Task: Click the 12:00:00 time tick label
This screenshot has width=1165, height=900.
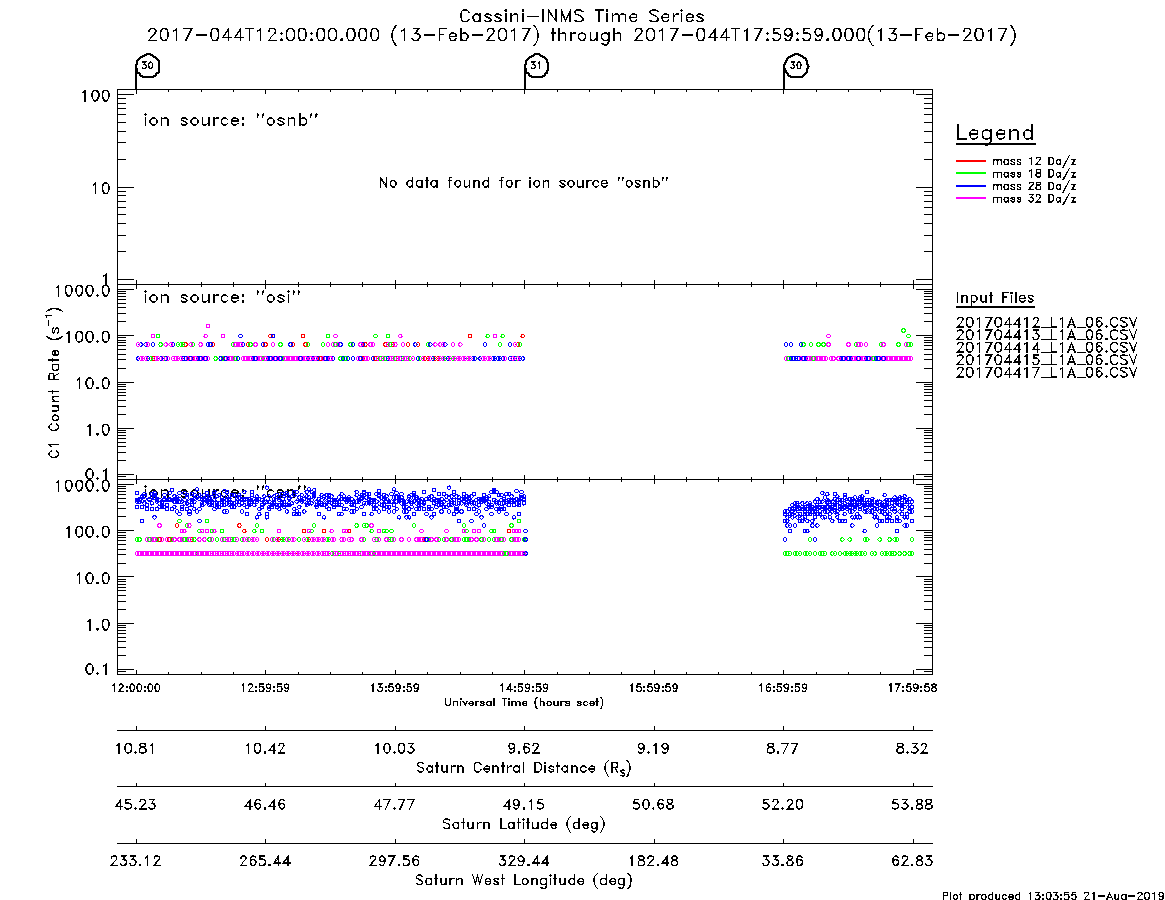Action: click(136, 688)
